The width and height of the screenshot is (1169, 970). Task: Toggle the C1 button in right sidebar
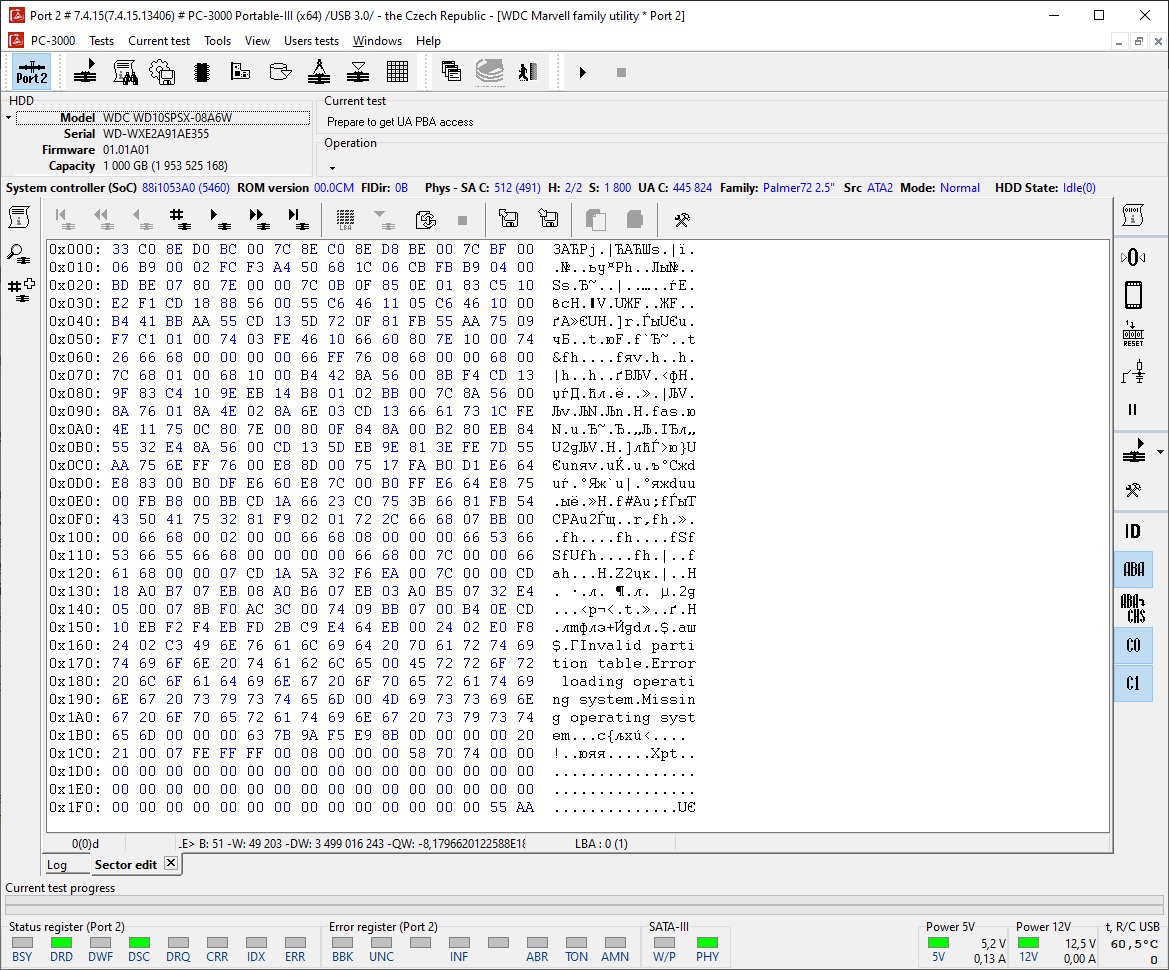pos(1133,684)
